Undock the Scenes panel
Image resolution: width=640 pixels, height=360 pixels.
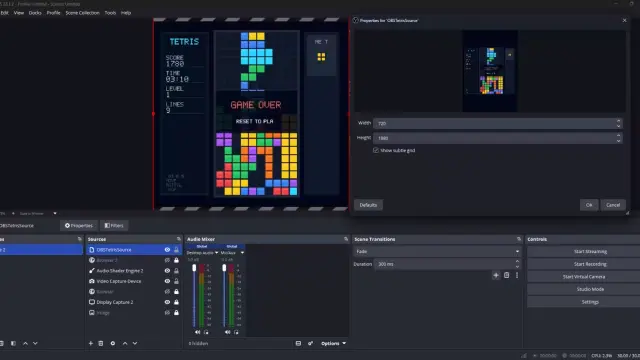(80, 239)
